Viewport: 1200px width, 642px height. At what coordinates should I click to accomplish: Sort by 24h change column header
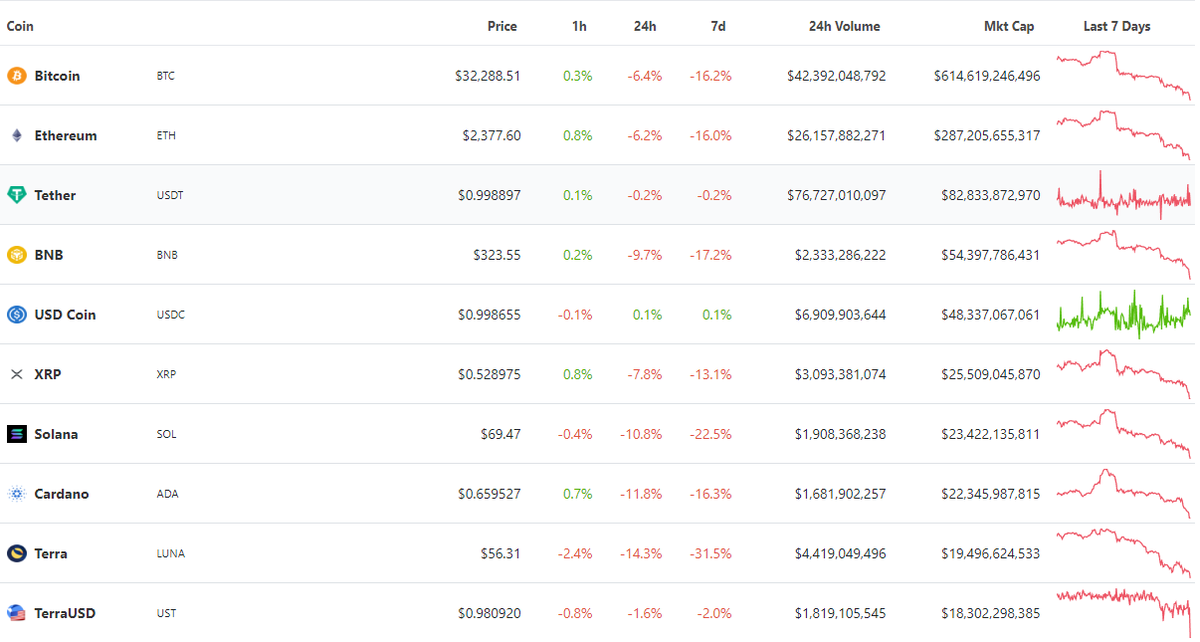(645, 26)
